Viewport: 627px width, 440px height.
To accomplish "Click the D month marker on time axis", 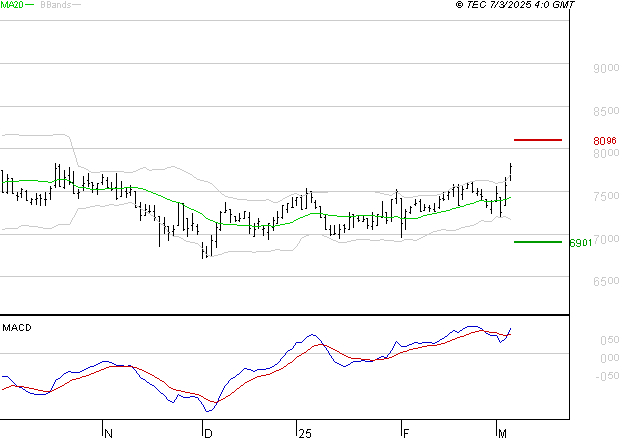I will pos(208,434).
